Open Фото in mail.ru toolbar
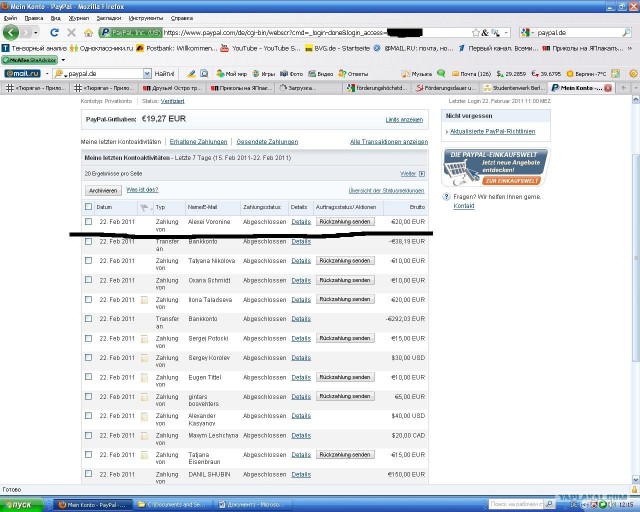Viewport: 640px width, 512px height. pyautogui.click(x=291, y=73)
